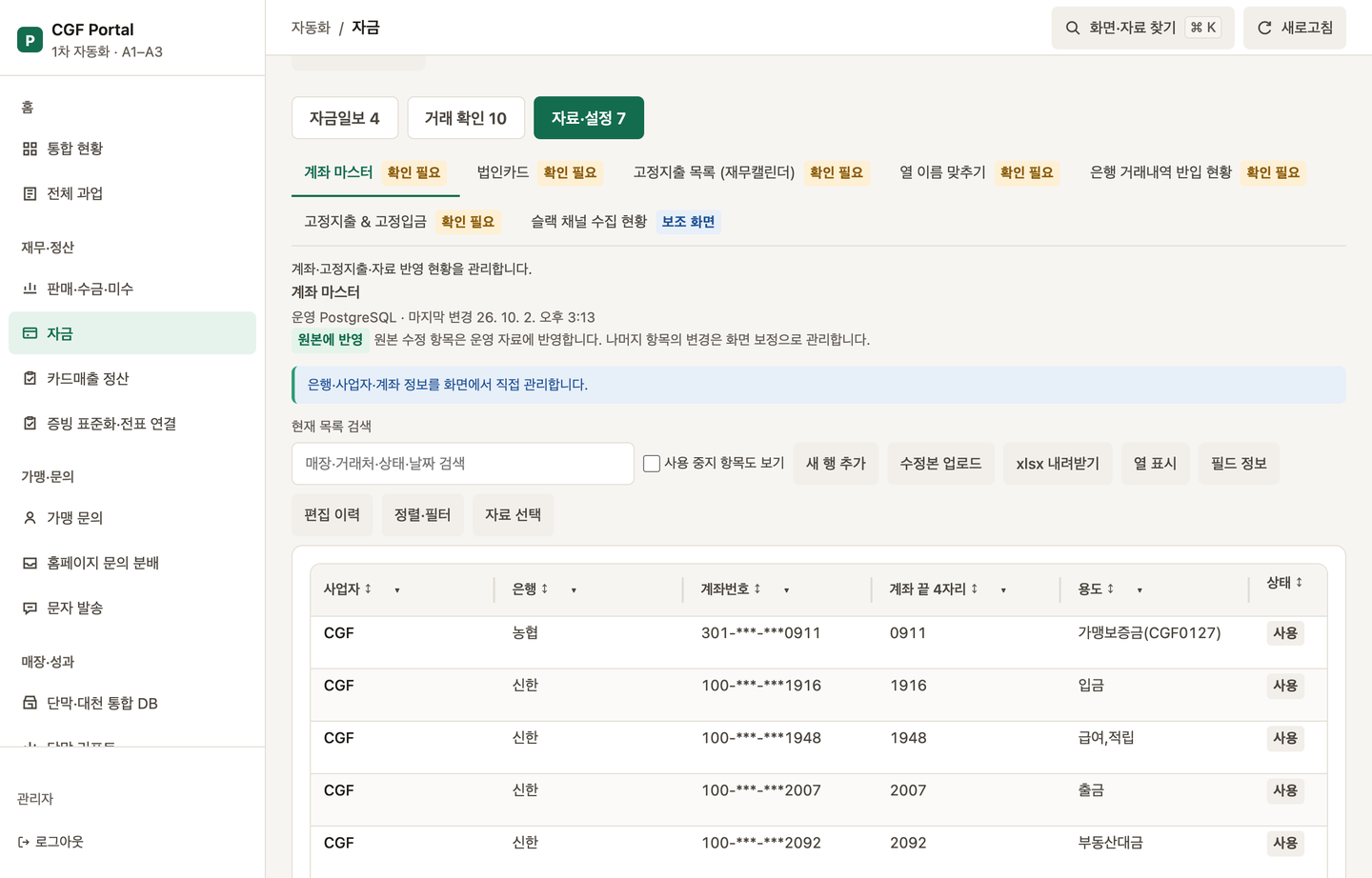1372x878 pixels.
Task: Click the 필드 정보 button
Action: tap(1239, 464)
